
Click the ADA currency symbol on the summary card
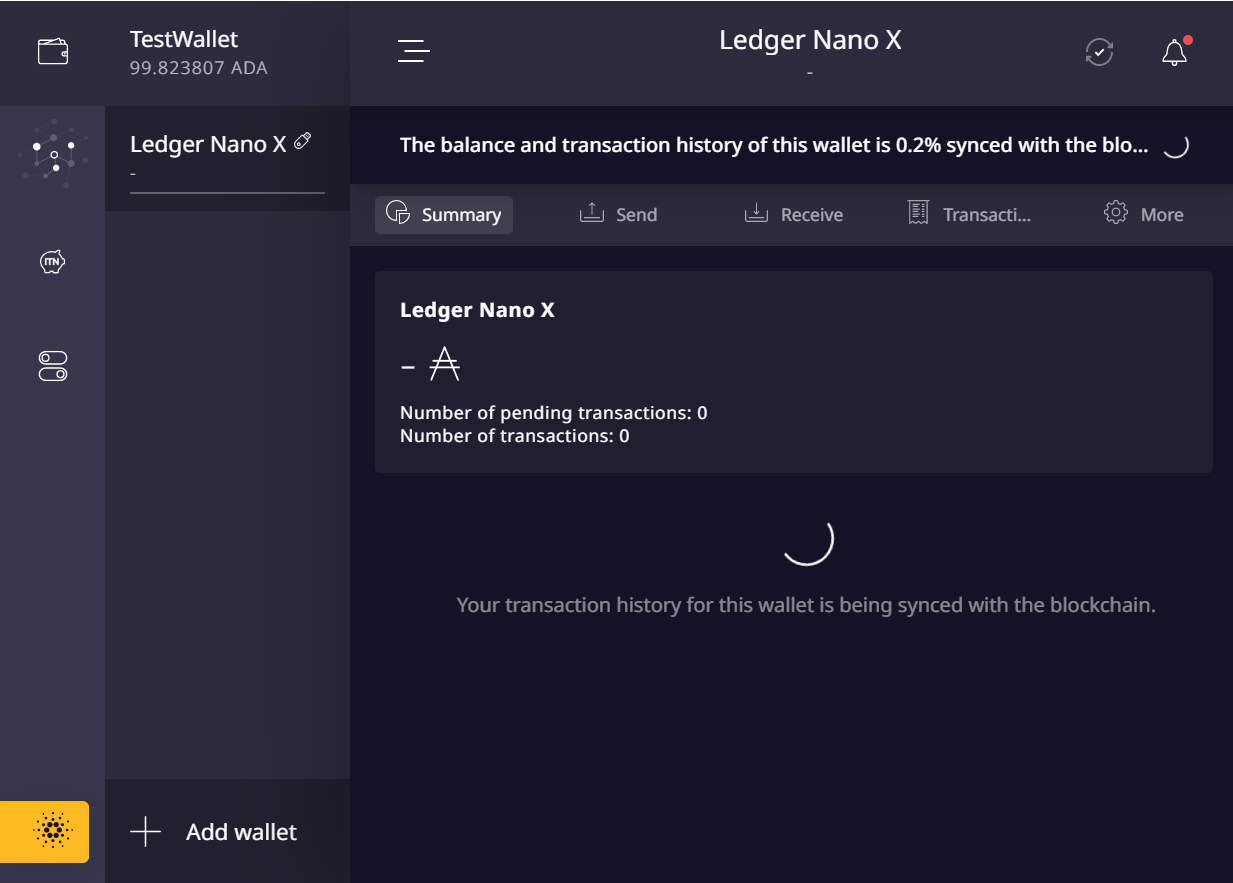445,363
